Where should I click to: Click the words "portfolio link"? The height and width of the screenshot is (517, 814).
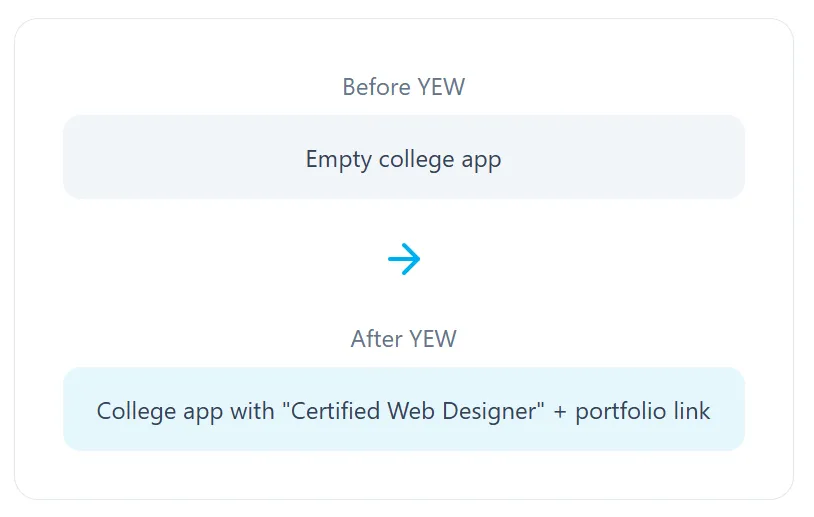pyautogui.click(x=642, y=412)
